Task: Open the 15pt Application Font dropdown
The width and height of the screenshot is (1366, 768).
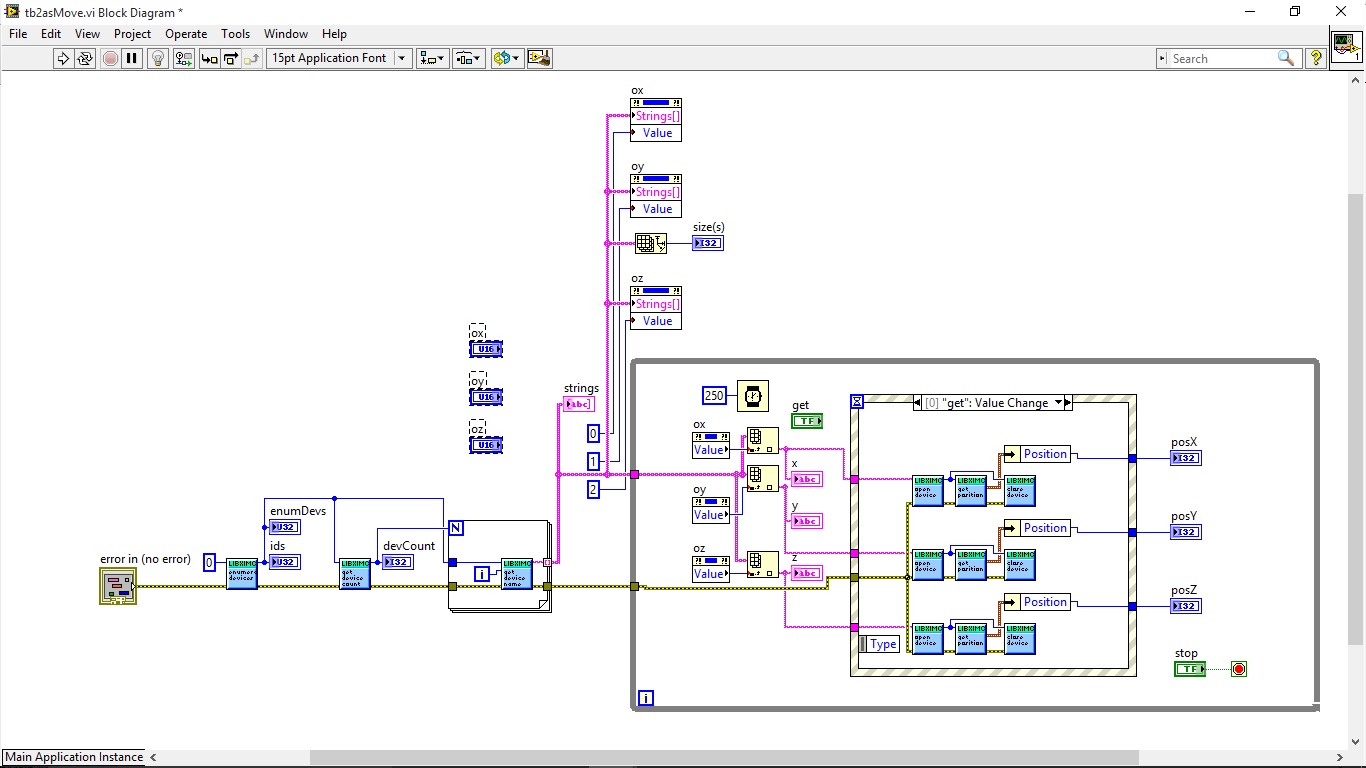Action: pos(339,59)
